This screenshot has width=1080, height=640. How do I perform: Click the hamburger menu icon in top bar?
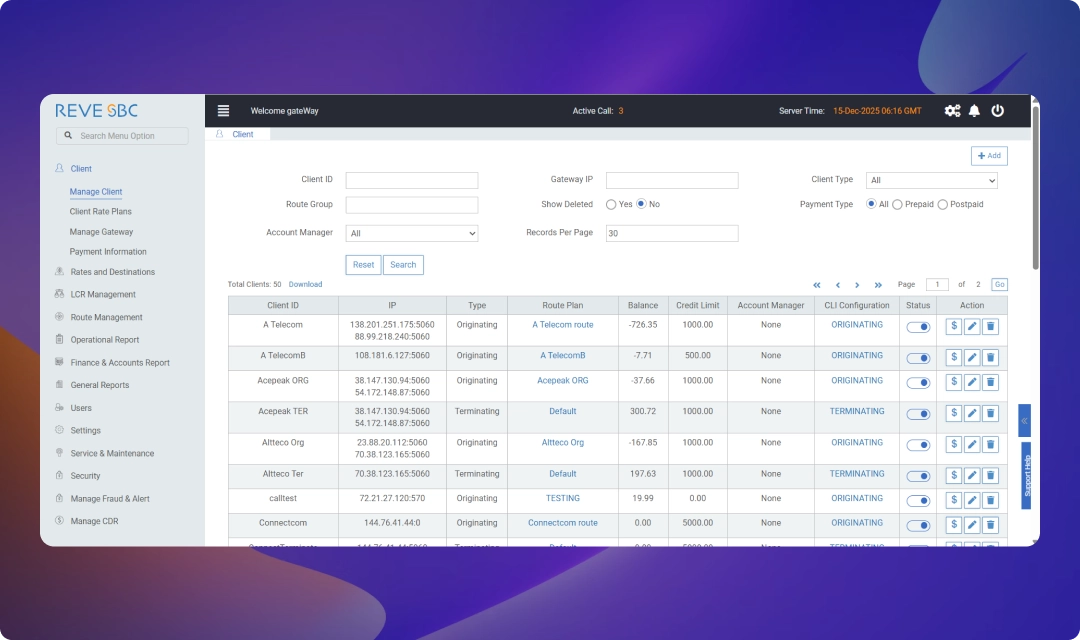[x=223, y=111]
